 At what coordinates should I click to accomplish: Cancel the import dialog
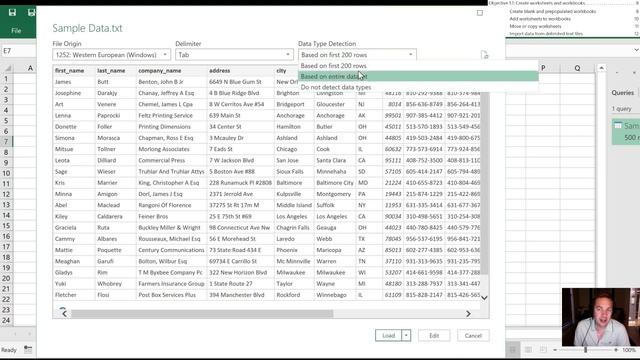473,336
